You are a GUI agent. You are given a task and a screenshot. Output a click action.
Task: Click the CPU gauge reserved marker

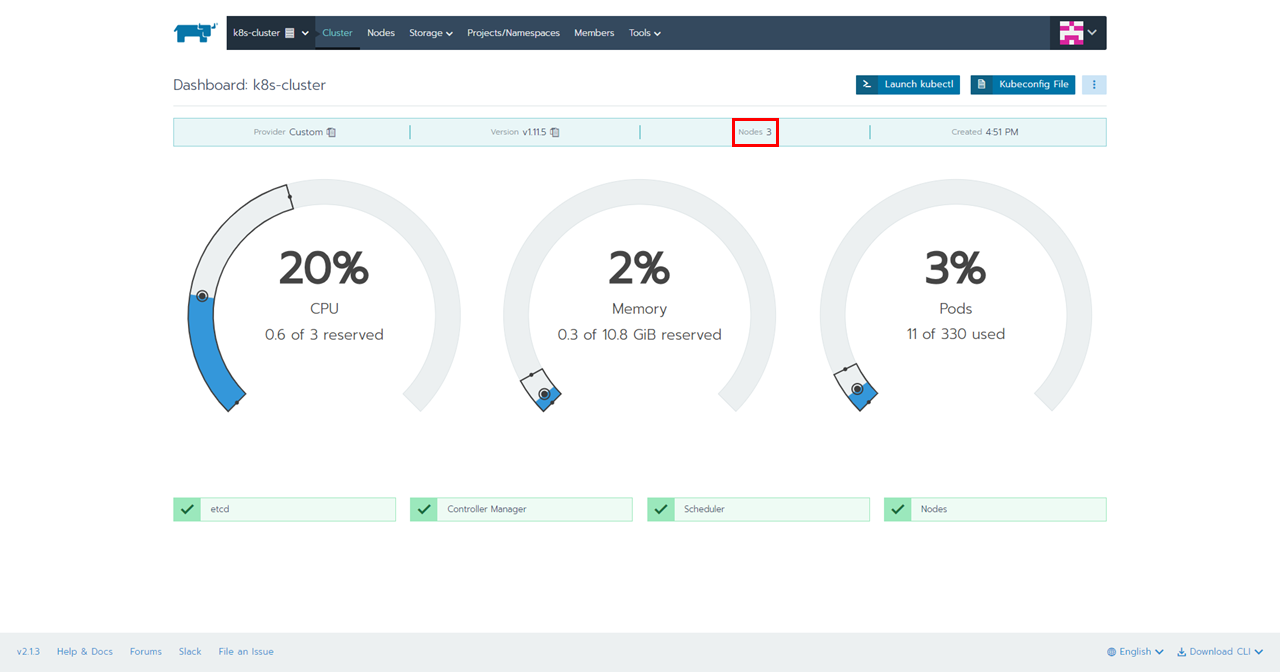(x=202, y=296)
